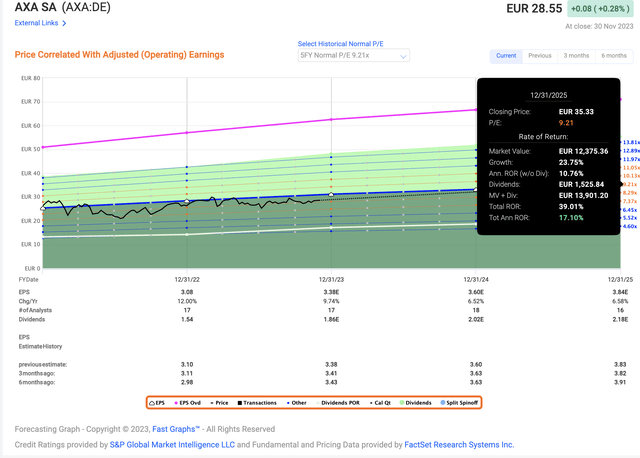Screen dimensions: 640x458
Task: Click the AXA SA (AXA:DE) title
Action: pyautogui.click(x=62, y=7)
